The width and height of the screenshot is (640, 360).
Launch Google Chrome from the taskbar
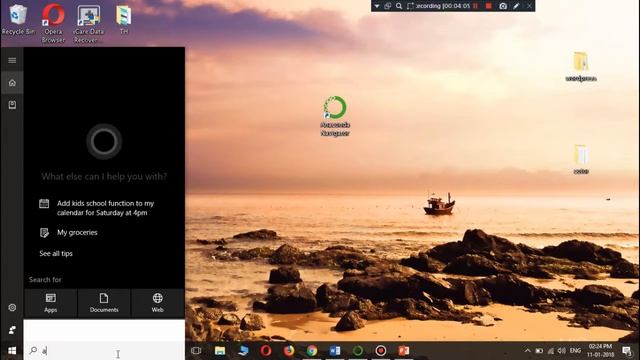[312, 351]
